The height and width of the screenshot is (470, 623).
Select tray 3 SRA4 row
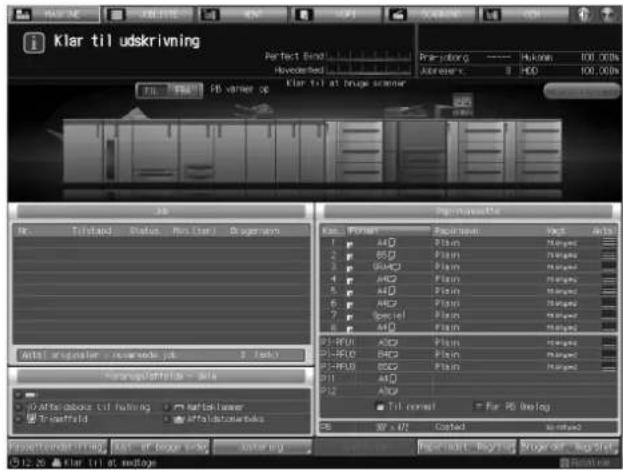pos(468,267)
